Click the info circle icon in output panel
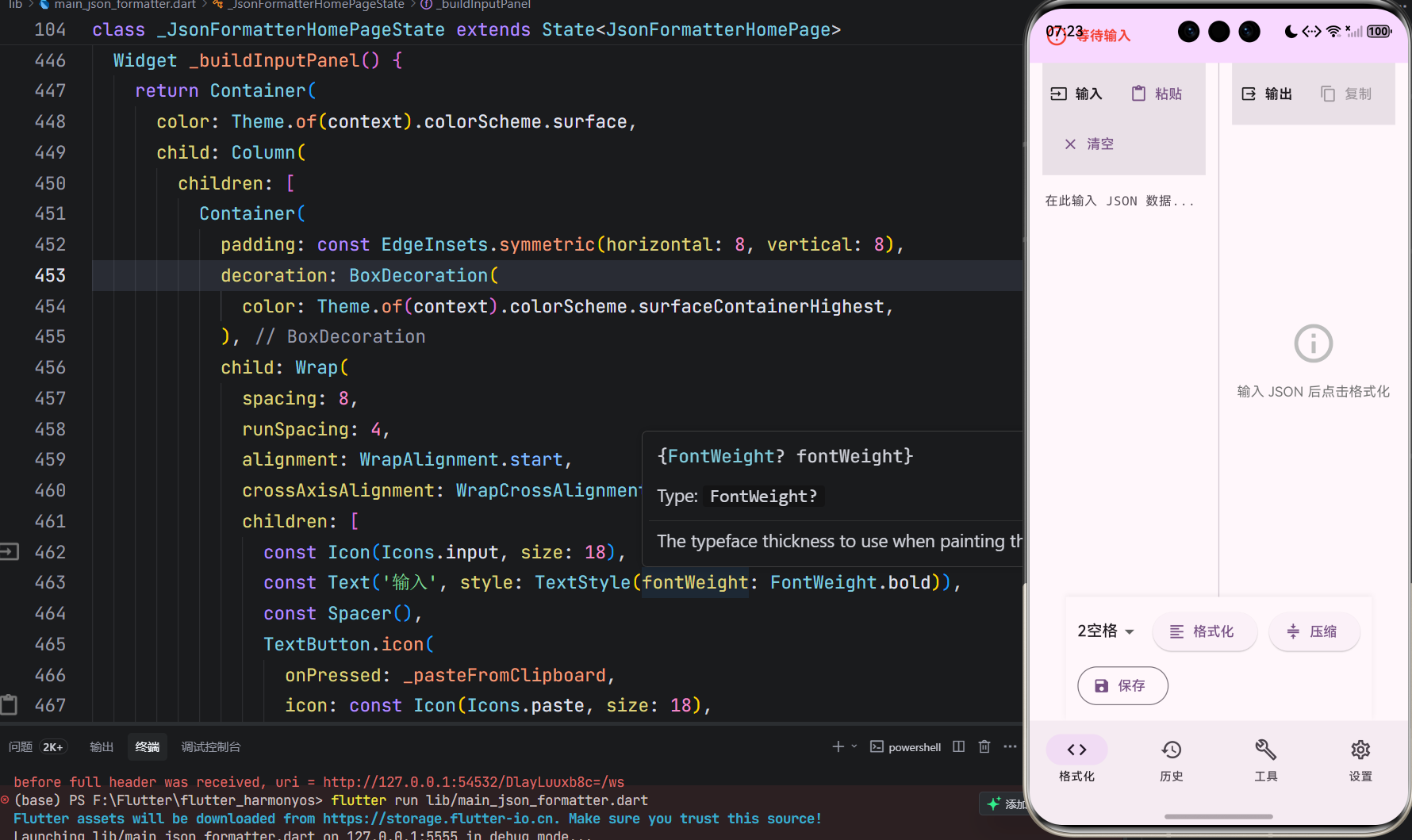 [x=1313, y=343]
